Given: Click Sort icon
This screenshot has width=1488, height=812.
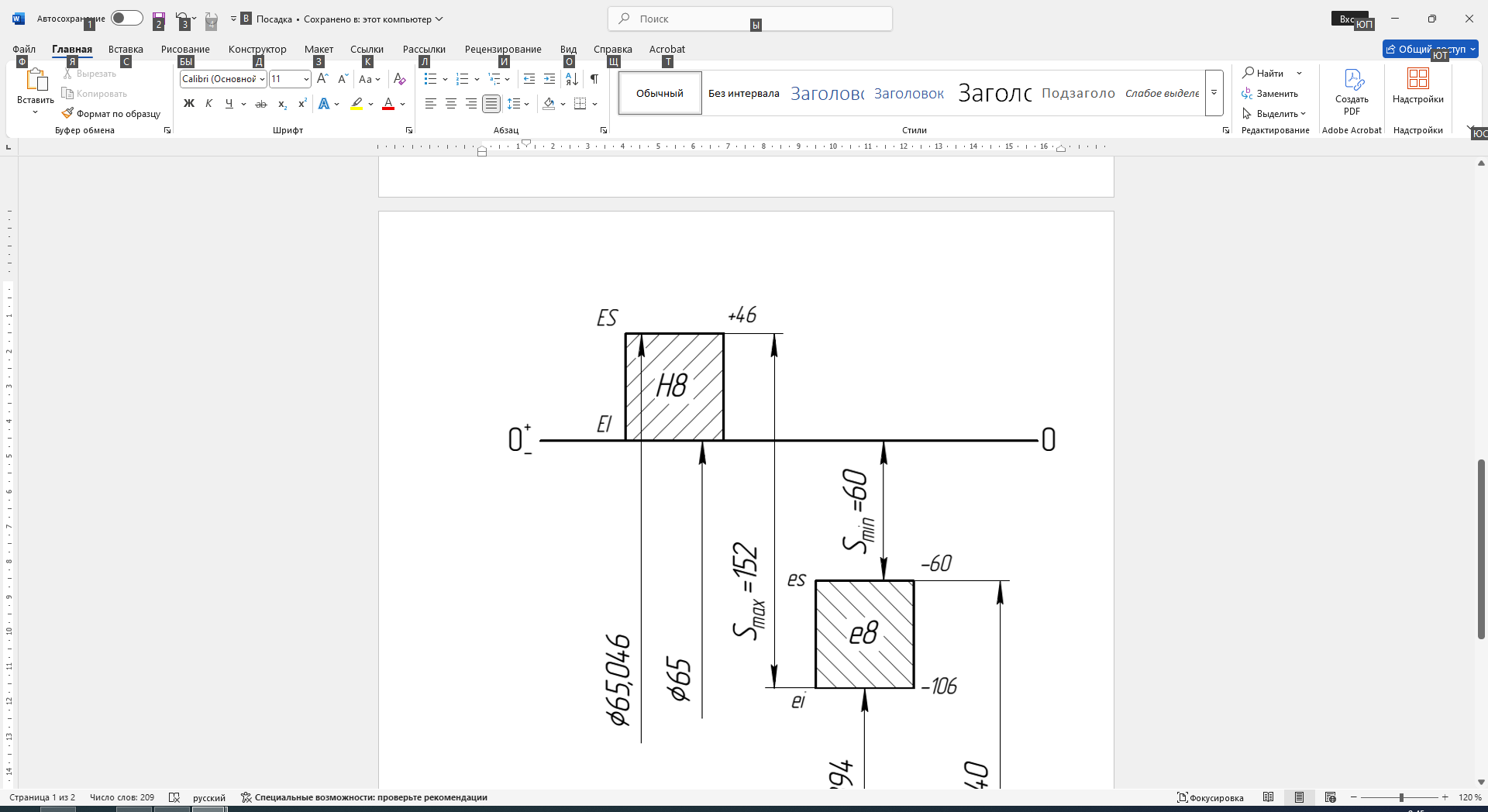Looking at the screenshot, I should coord(572,78).
